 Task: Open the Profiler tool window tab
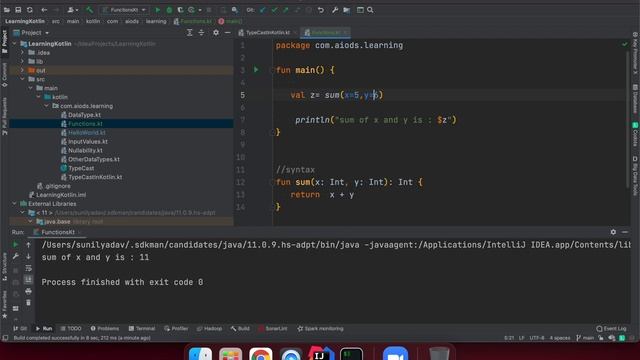176,329
